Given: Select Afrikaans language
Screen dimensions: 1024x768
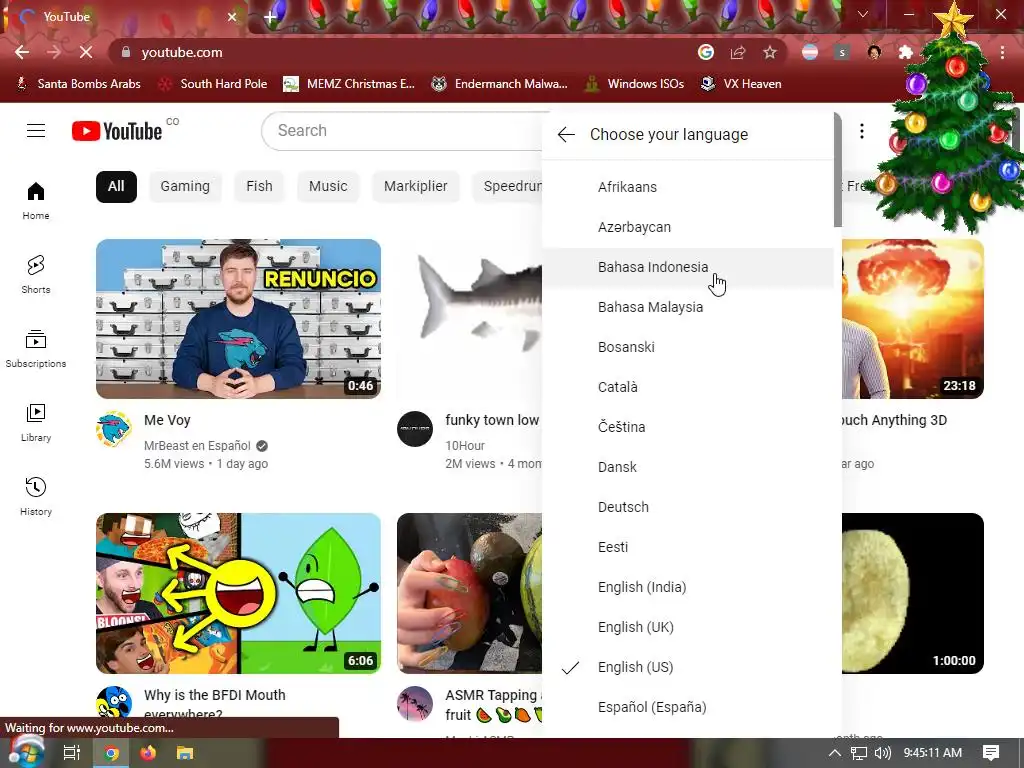Looking at the screenshot, I should click(688, 187).
